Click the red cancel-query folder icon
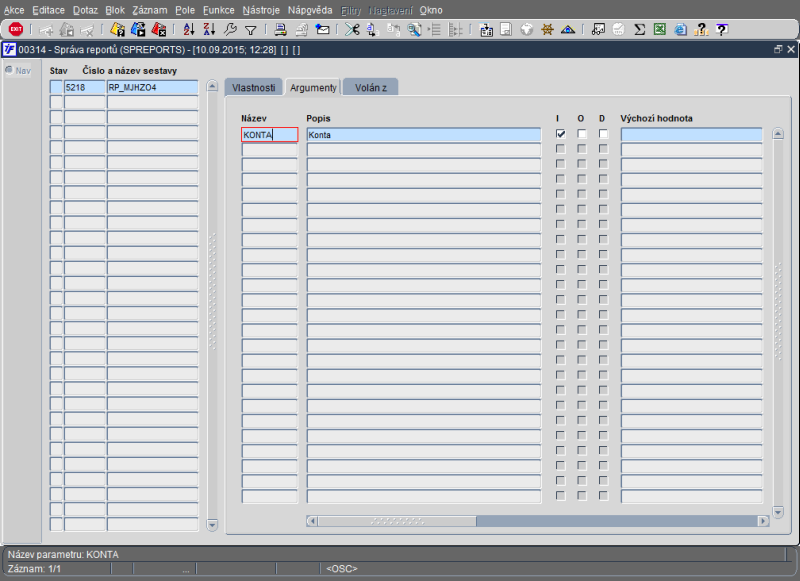The height and width of the screenshot is (581, 800). 159,30
